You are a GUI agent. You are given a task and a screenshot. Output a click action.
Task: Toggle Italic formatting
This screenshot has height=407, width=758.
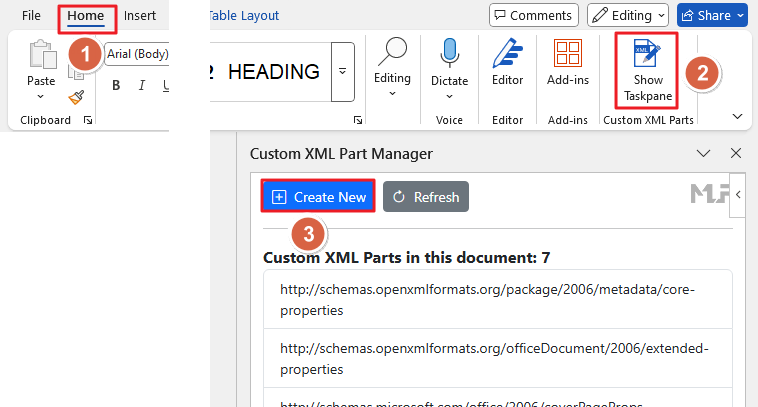[x=141, y=86]
